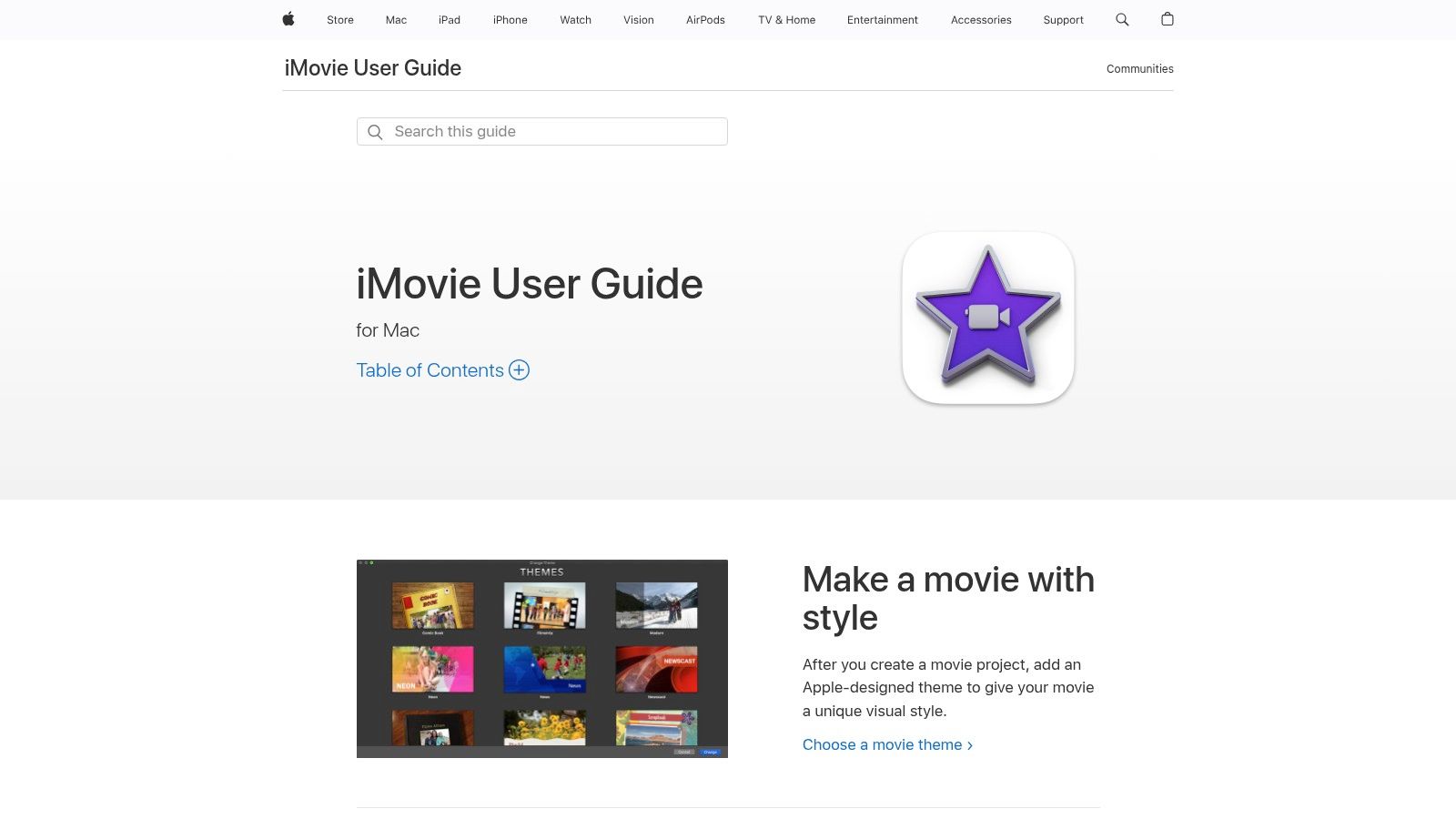Open the Support menu

(1063, 20)
